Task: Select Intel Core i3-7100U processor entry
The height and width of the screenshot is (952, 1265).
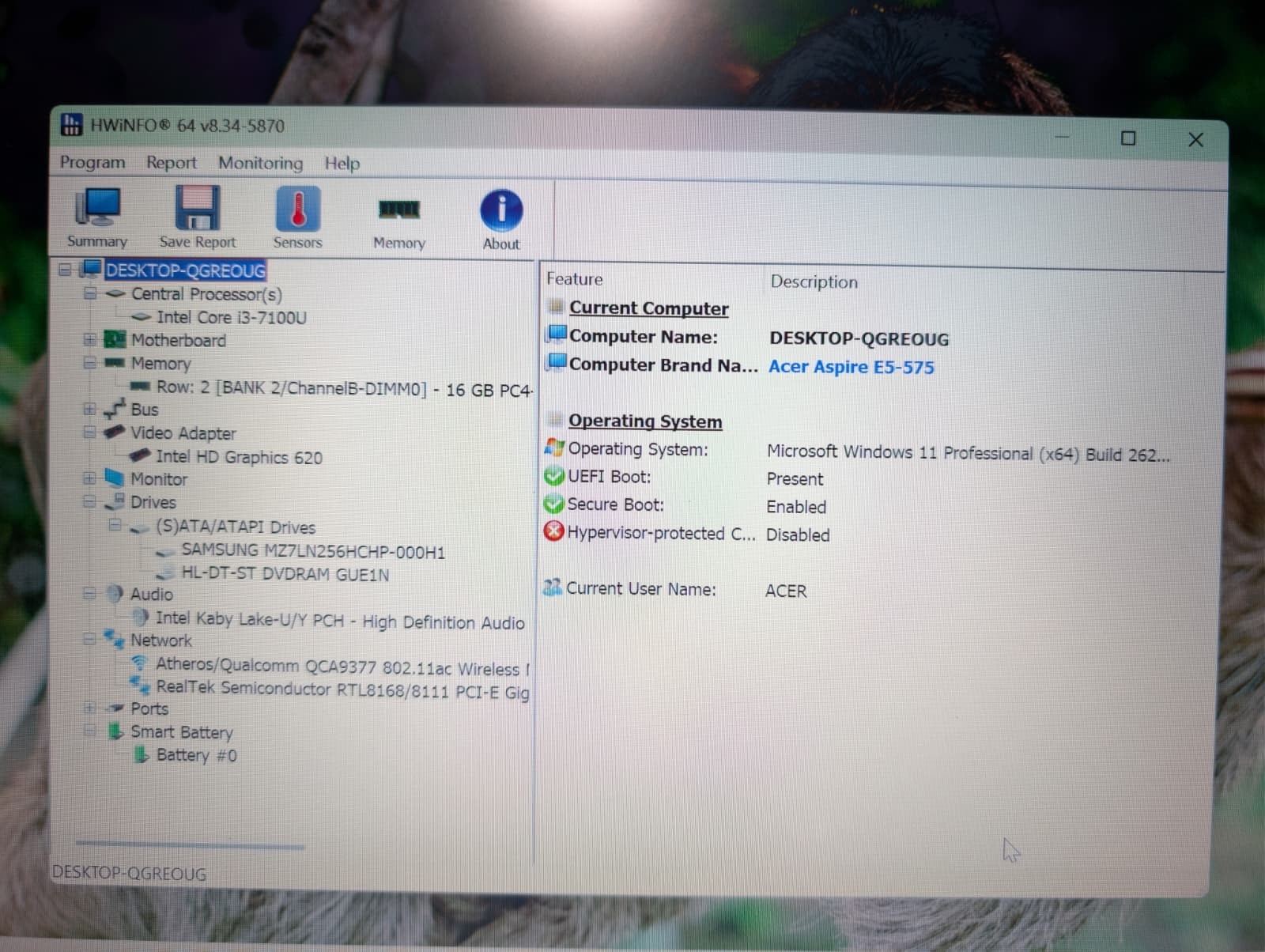Action: point(231,317)
